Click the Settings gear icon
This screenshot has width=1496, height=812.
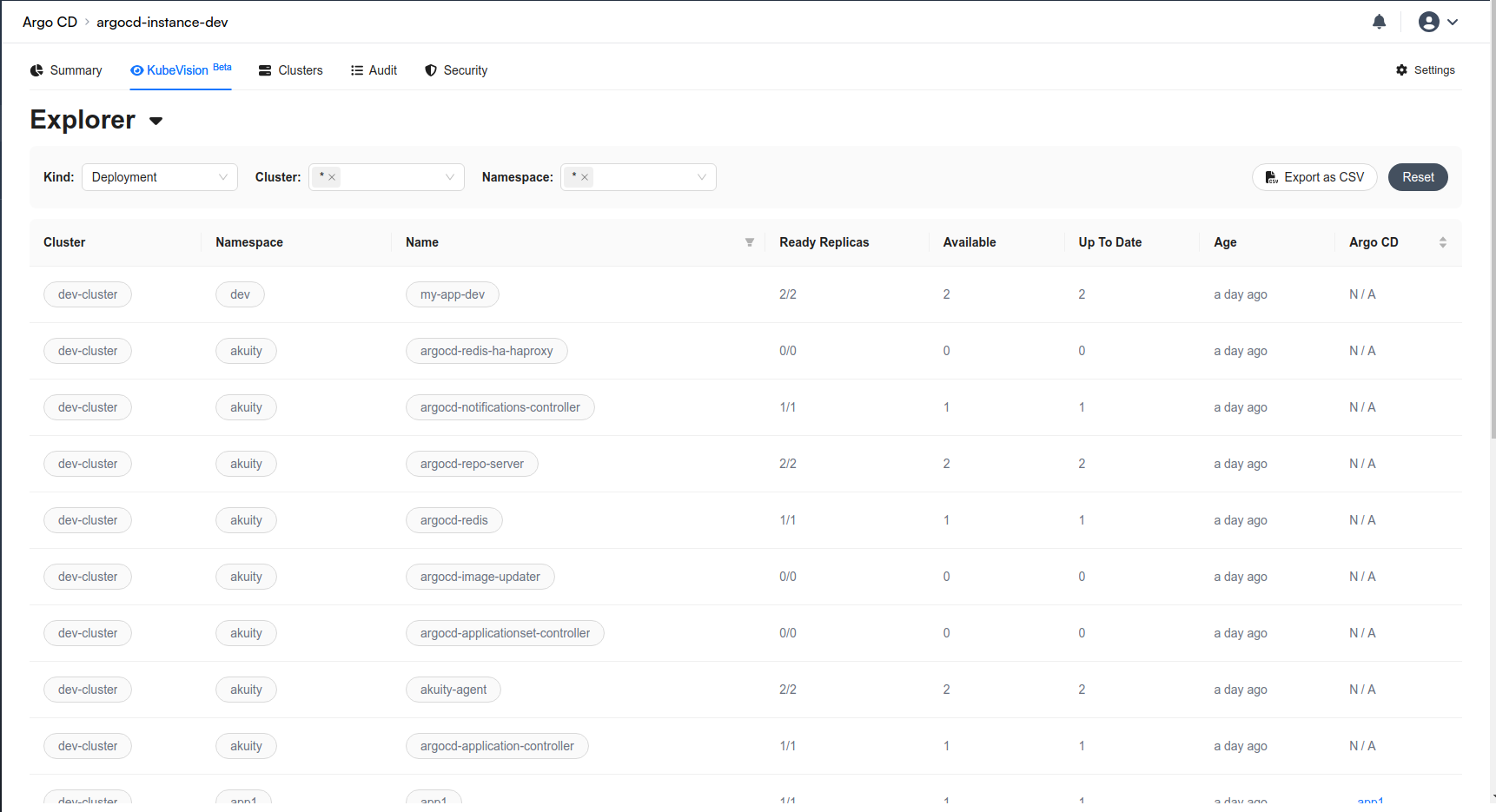1401,70
